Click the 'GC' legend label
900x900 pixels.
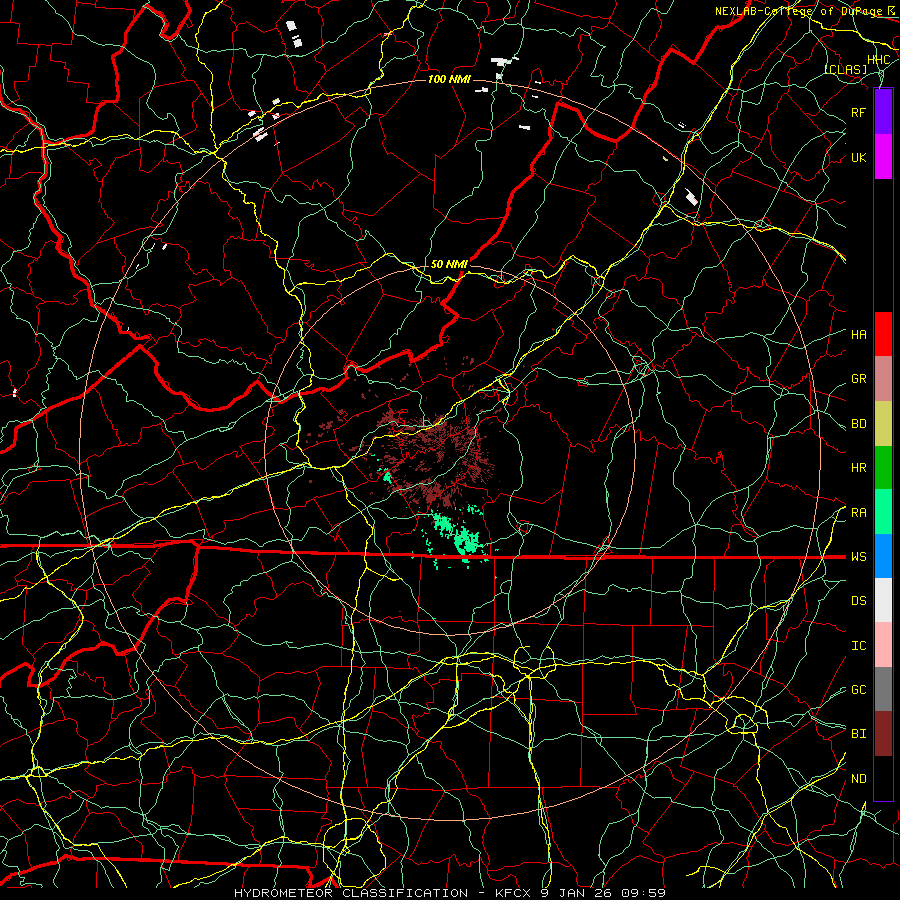click(858, 690)
